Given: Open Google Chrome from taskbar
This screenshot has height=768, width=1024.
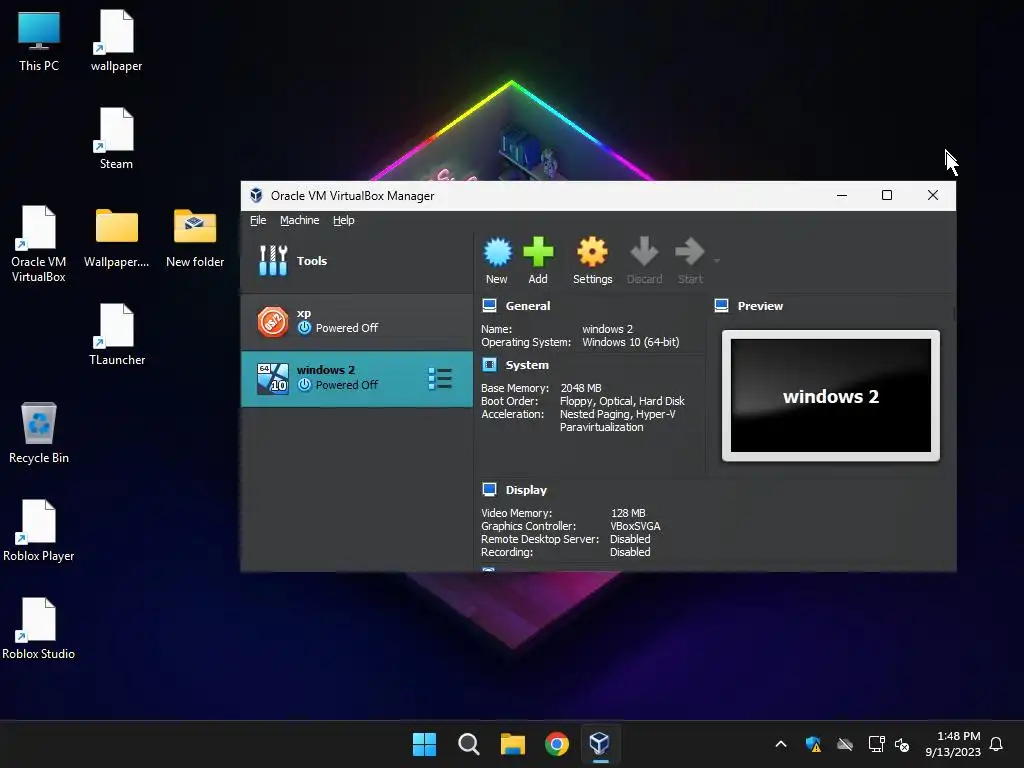Looking at the screenshot, I should 556,744.
